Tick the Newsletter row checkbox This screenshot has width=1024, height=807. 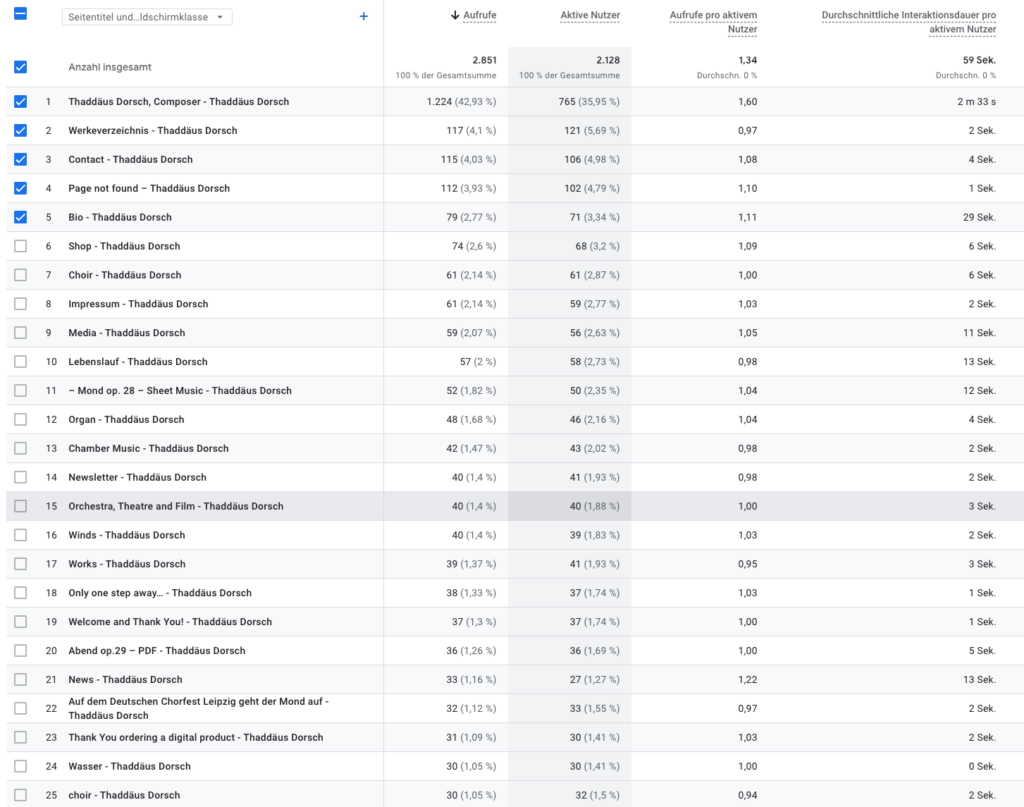point(20,477)
